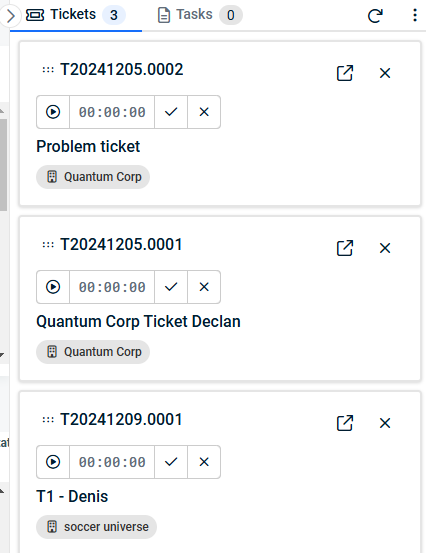Open ticket T20241209.0001 in new window
This screenshot has height=553, width=426.
(345, 423)
